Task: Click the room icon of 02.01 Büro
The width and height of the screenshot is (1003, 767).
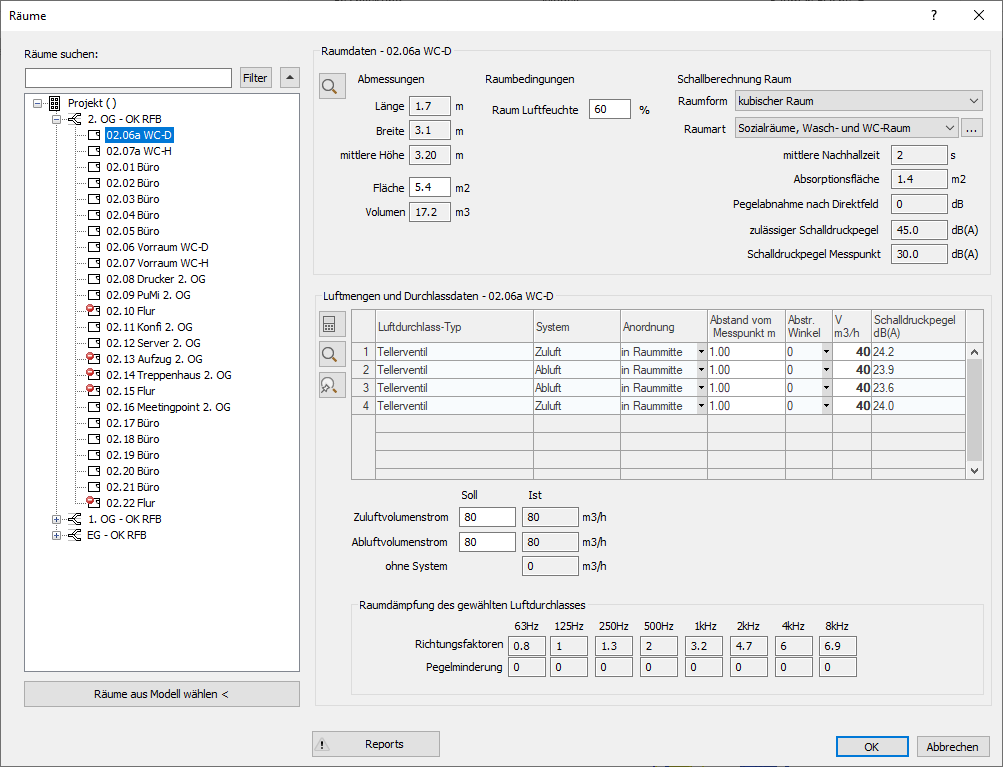Action: (94, 167)
